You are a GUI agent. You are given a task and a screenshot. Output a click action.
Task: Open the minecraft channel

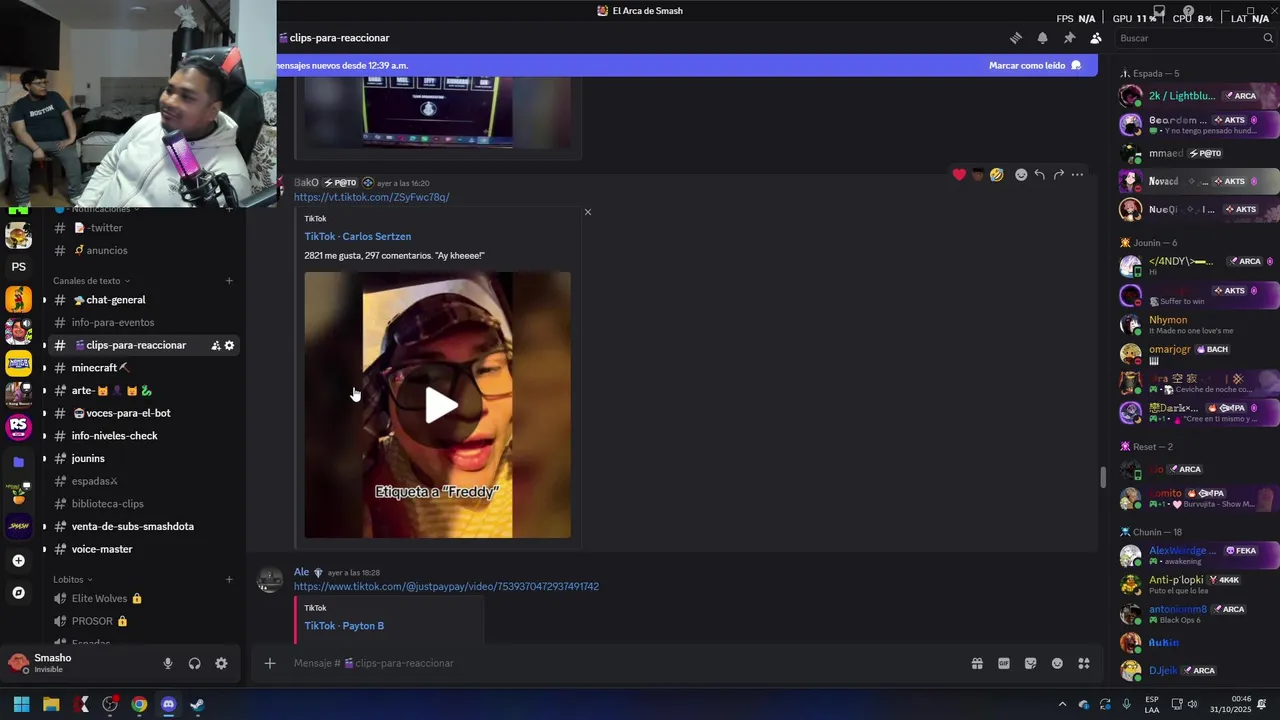[144, 368]
